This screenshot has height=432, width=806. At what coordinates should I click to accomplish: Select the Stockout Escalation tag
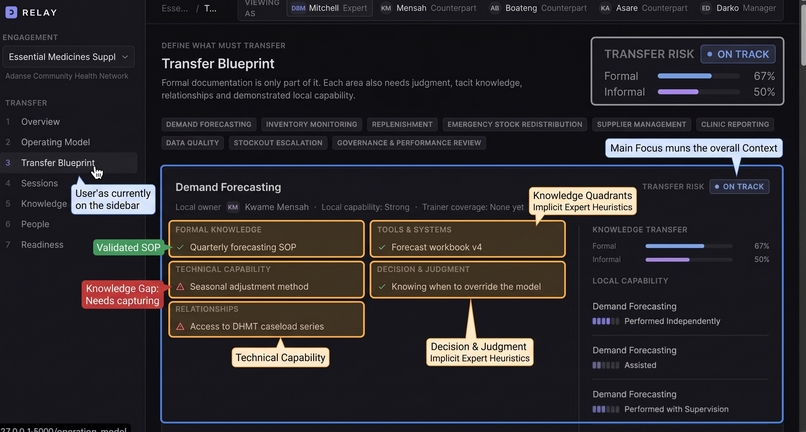pos(278,143)
